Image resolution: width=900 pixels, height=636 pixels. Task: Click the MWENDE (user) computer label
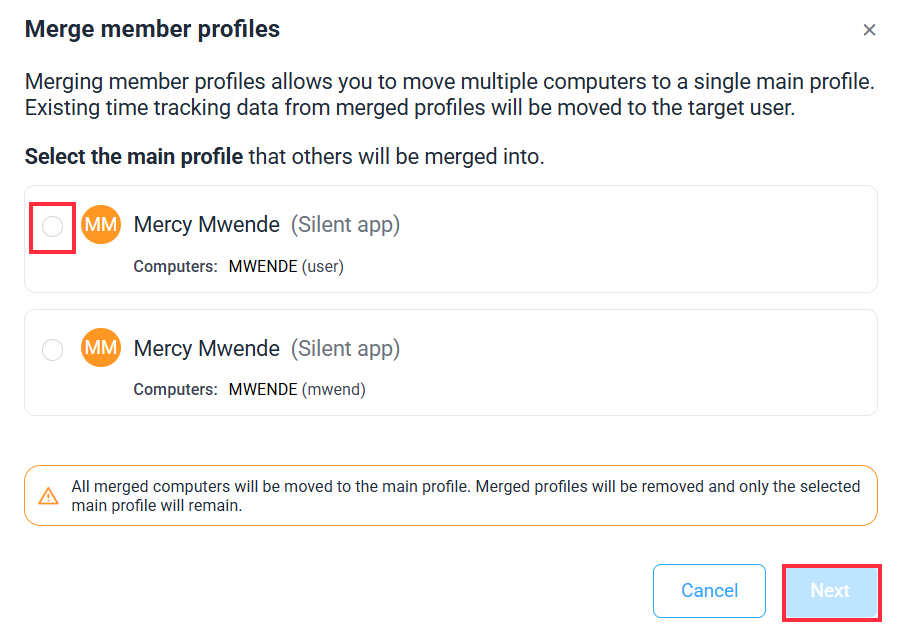coord(286,266)
